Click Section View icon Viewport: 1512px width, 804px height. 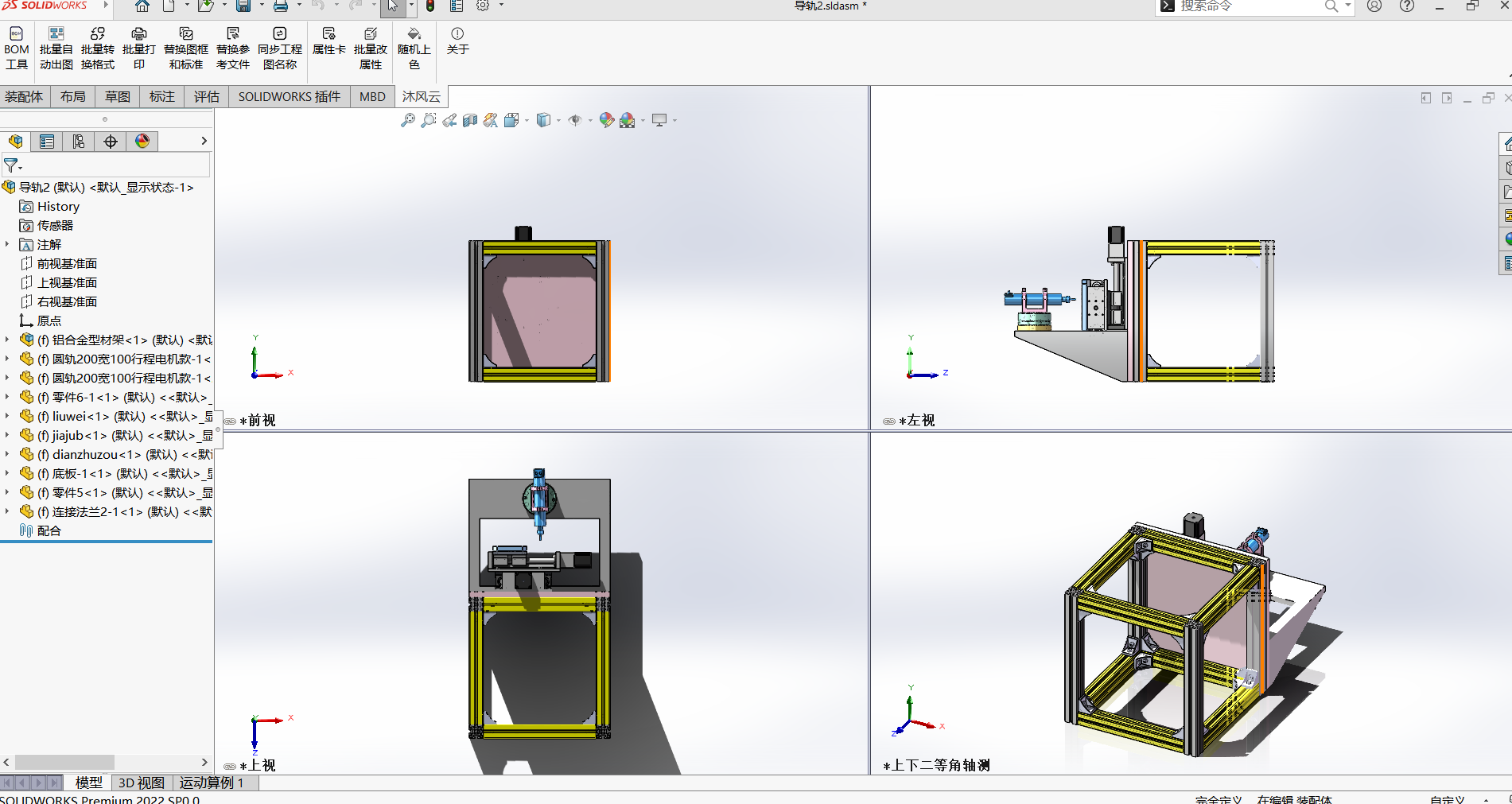tap(470, 120)
